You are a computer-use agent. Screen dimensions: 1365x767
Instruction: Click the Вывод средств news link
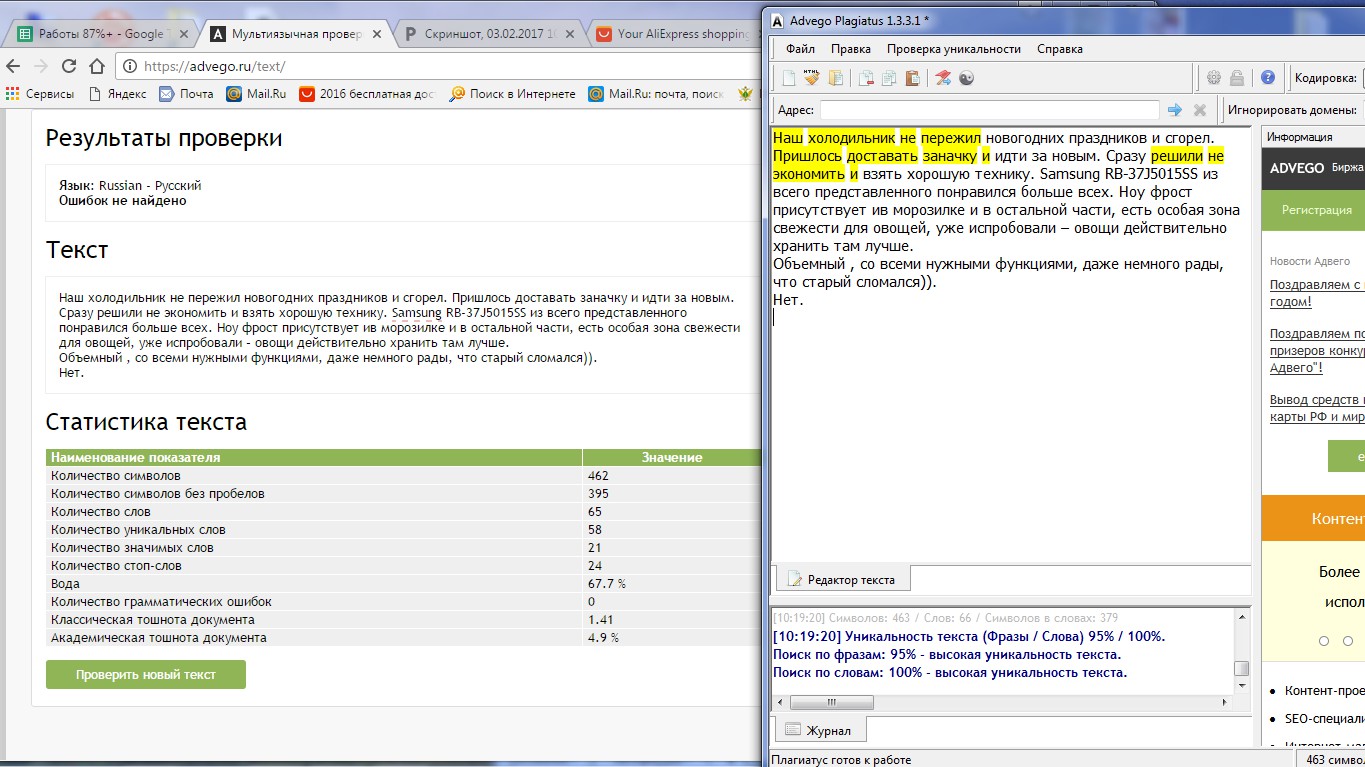[x=1317, y=409]
